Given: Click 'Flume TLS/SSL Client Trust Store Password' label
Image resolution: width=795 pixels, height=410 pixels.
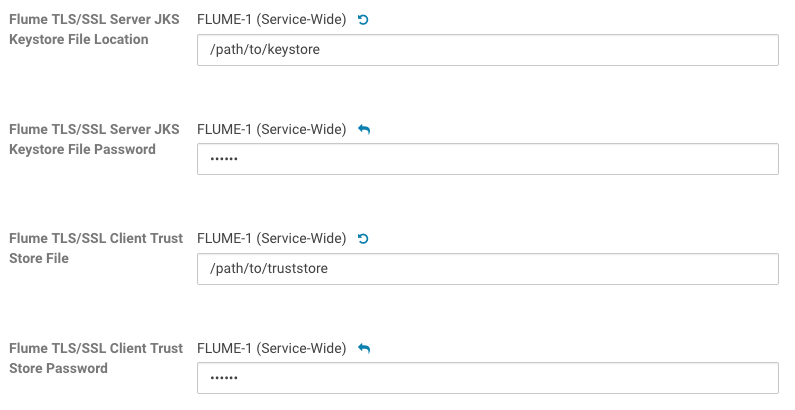Looking at the screenshot, I should click(94, 358).
